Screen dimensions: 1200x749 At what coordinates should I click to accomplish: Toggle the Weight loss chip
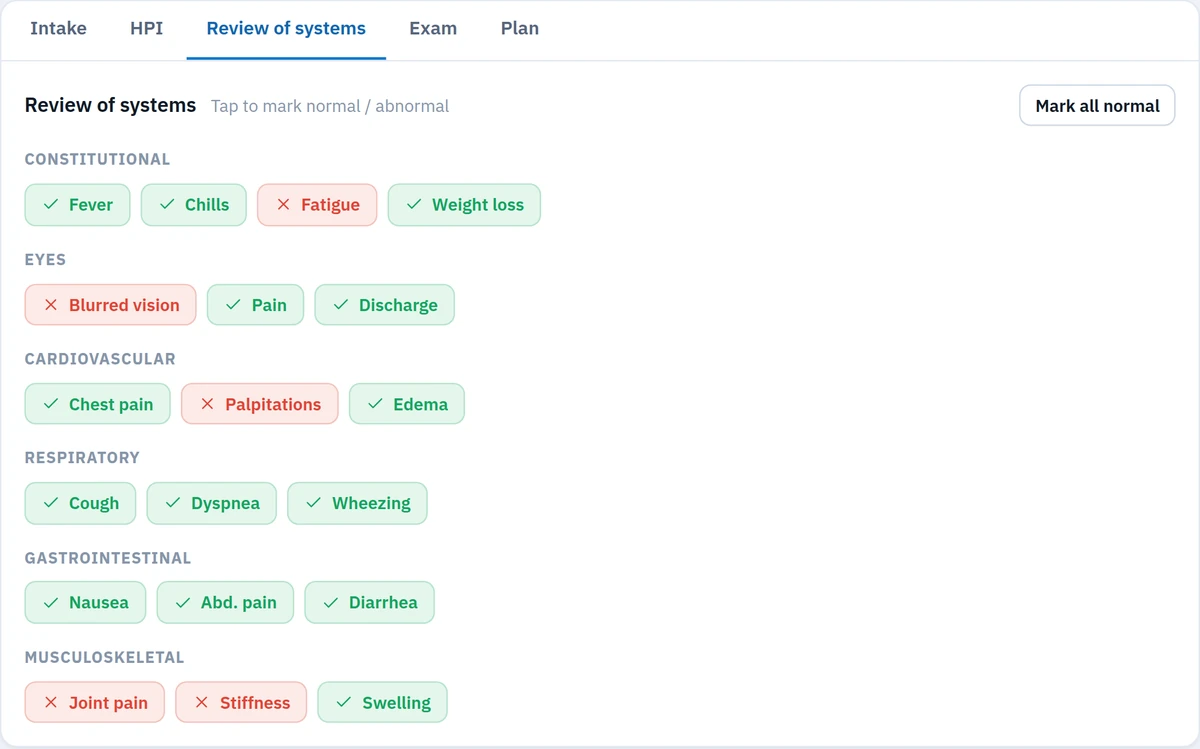(x=464, y=205)
